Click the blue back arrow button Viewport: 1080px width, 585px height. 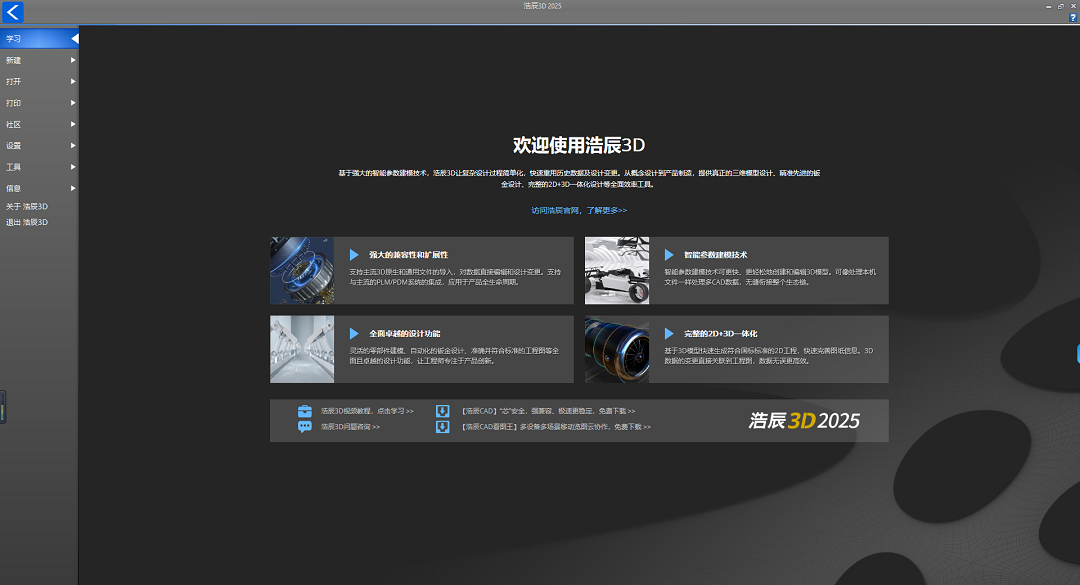point(12,12)
